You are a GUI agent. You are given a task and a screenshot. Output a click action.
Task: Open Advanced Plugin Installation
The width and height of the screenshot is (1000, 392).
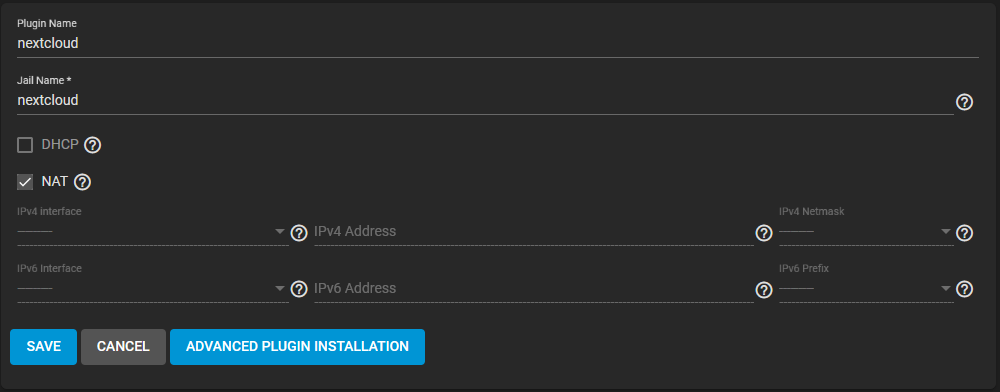click(x=297, y=347)
